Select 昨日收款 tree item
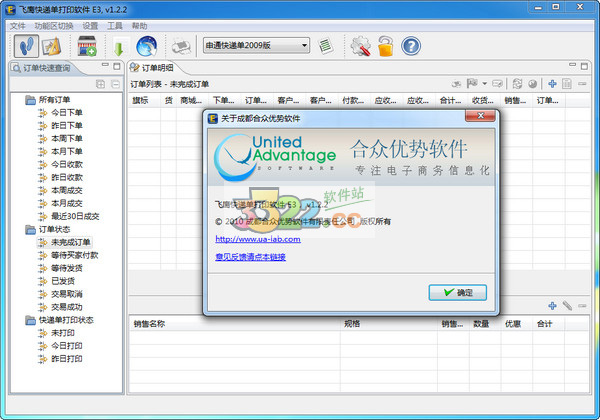The image size is (600, 420). tap(60, 177)
